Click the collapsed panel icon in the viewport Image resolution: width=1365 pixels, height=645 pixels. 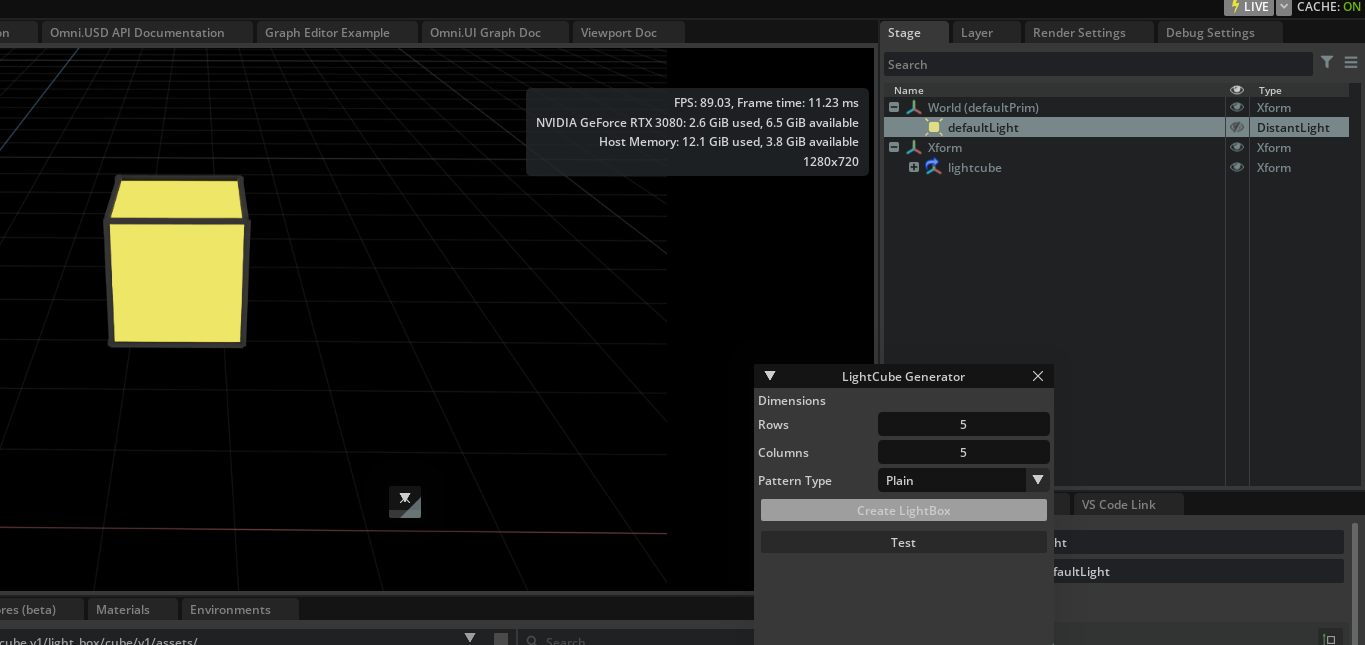point(405,502)
